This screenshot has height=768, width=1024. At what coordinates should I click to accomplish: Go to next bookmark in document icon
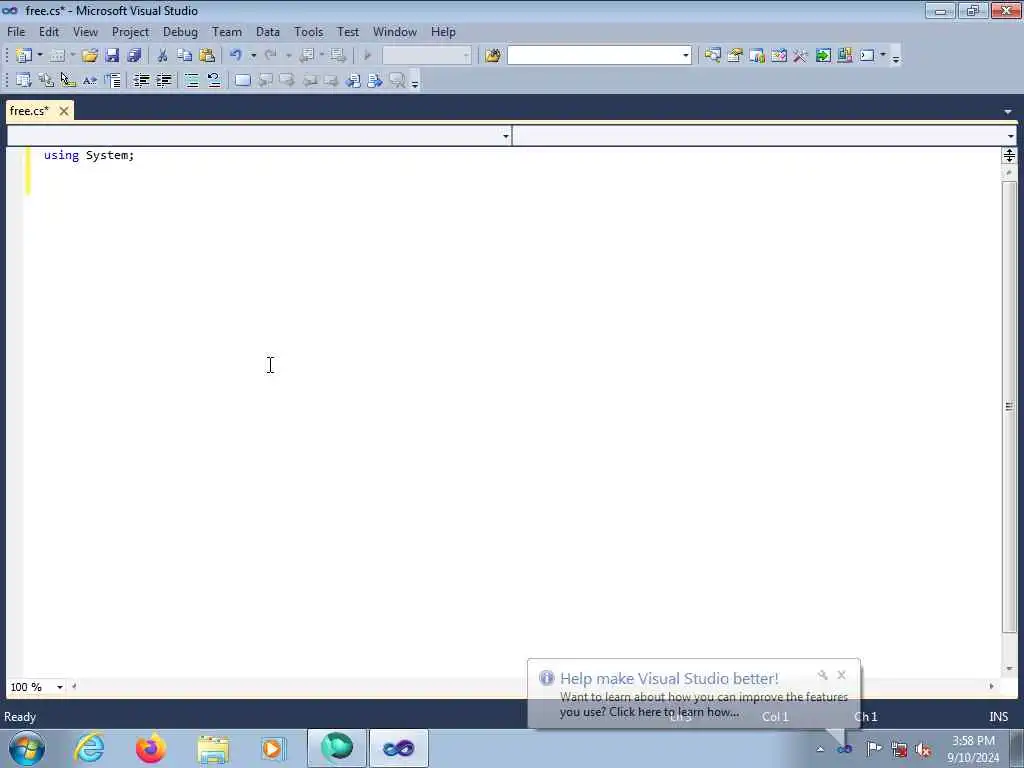point(375,80)
